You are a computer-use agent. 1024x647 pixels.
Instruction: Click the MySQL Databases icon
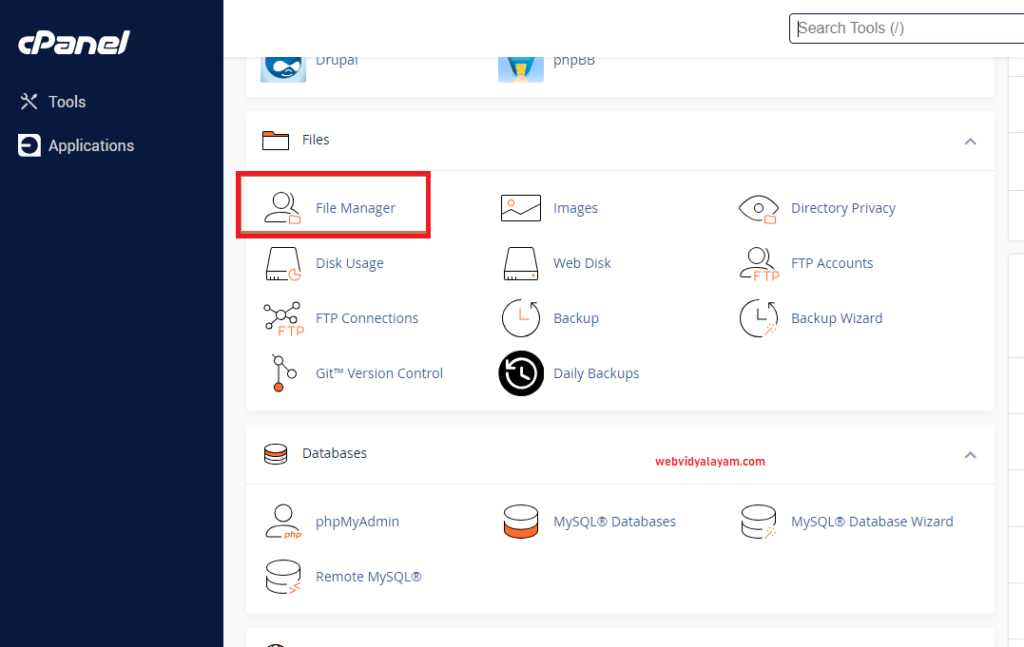[520, 521]
